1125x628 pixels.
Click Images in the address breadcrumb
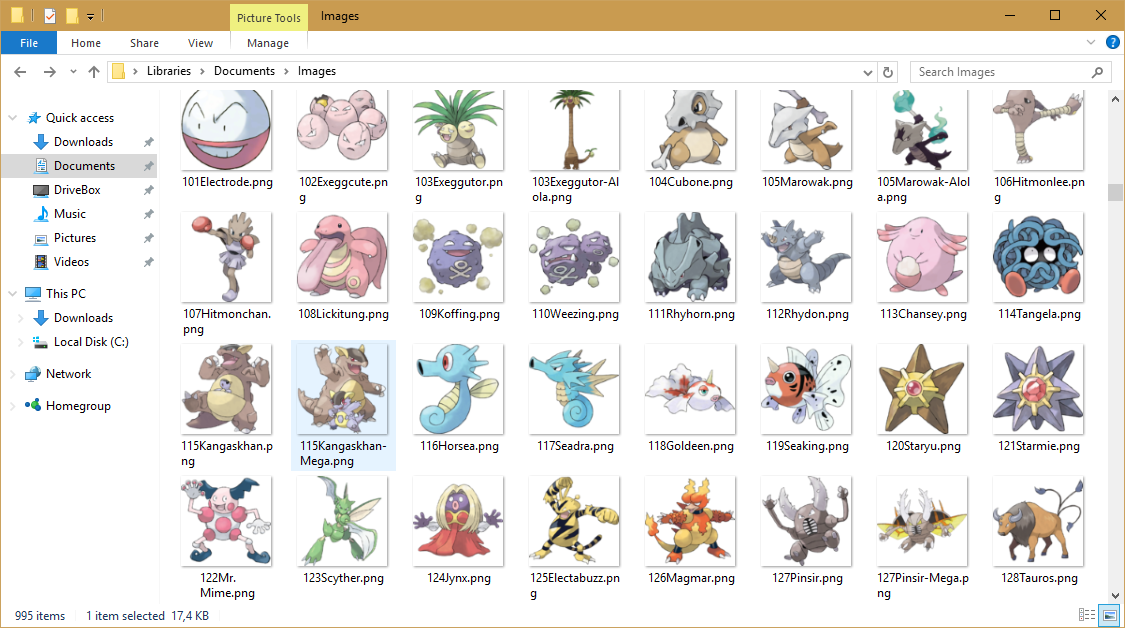pyautogui.click(x=316, y=71)
